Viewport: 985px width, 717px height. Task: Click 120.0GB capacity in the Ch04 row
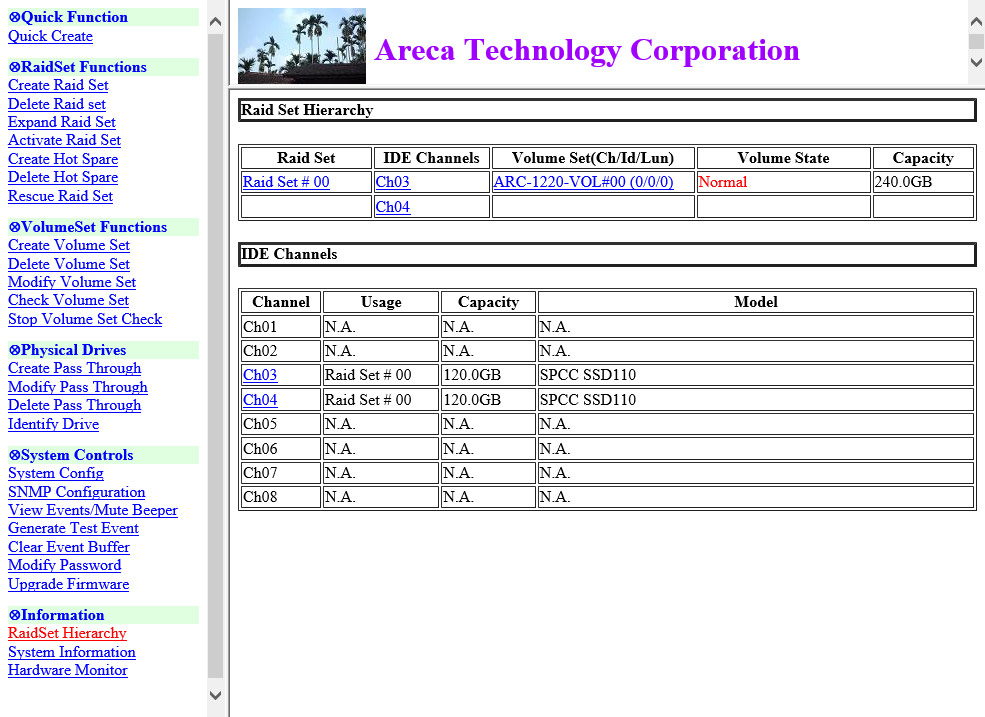coord(472,400)
